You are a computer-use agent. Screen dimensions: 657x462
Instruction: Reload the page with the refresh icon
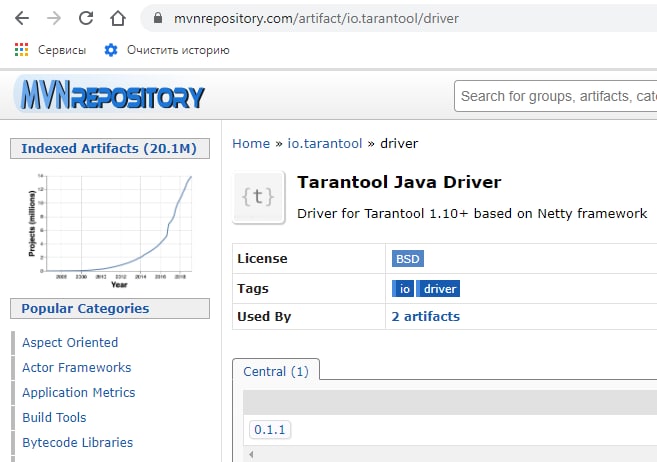click(86, 18)
